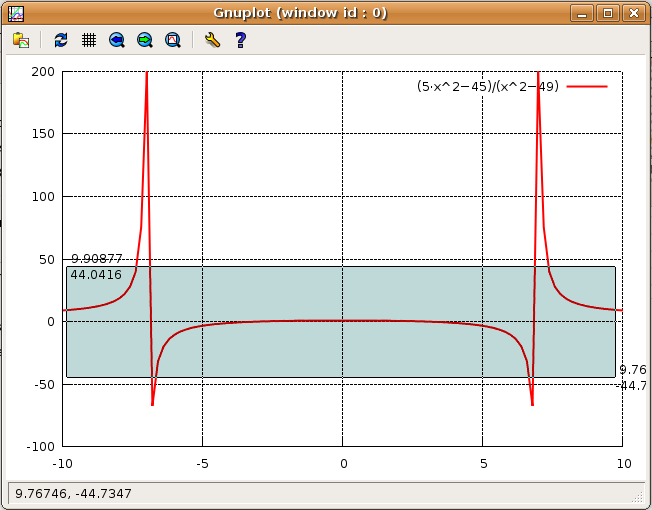Click the 44.0416 zoom-box label
The width and height of the screenshot is (652, 510).
click(x=96, y=275)
